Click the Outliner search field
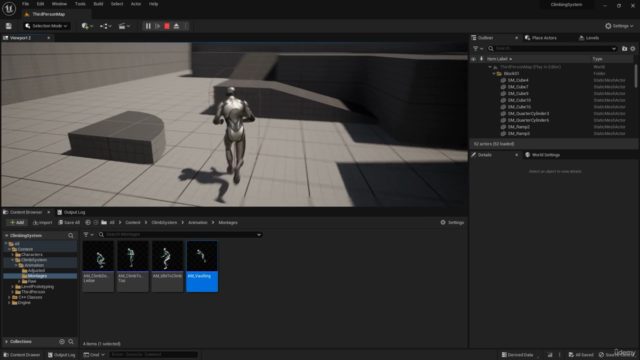This screenshot has width=640, height=360. click(x=552, y=49)
